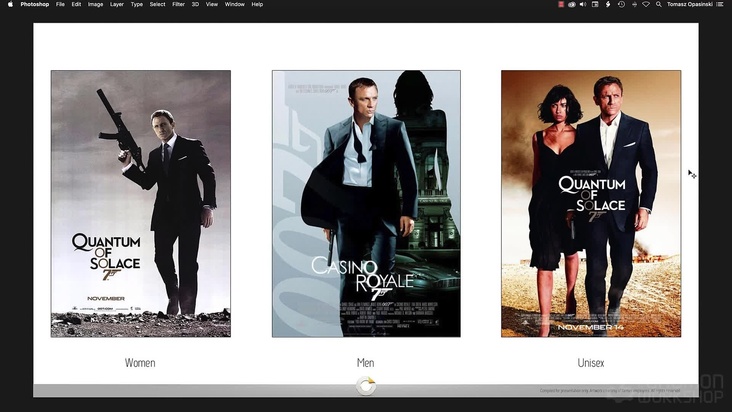Open the File menu
This screenshot has width=732, height=412.
tap(60, 4)
